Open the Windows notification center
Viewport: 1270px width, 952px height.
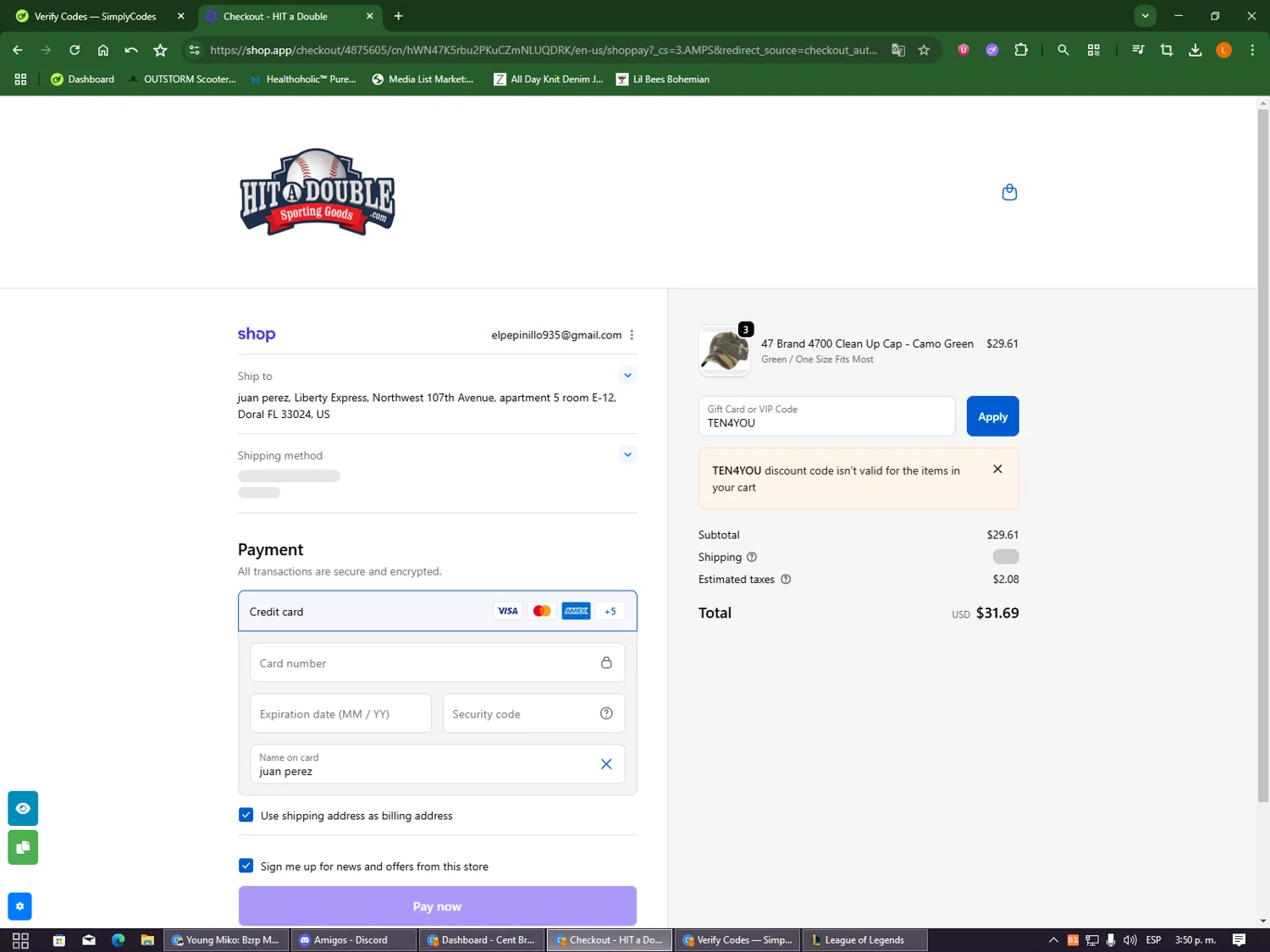point(1239,940)
